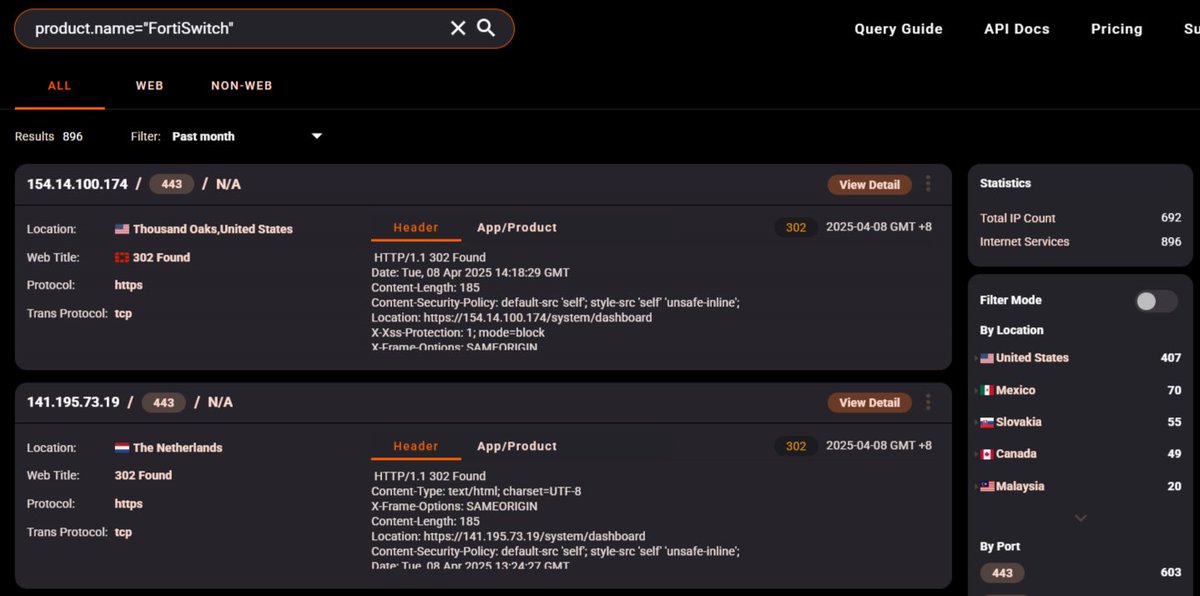The width and height of the screenshot is (1200, 596).
Task: Click the United States flag icon in By Location
Action: (987, 358)
